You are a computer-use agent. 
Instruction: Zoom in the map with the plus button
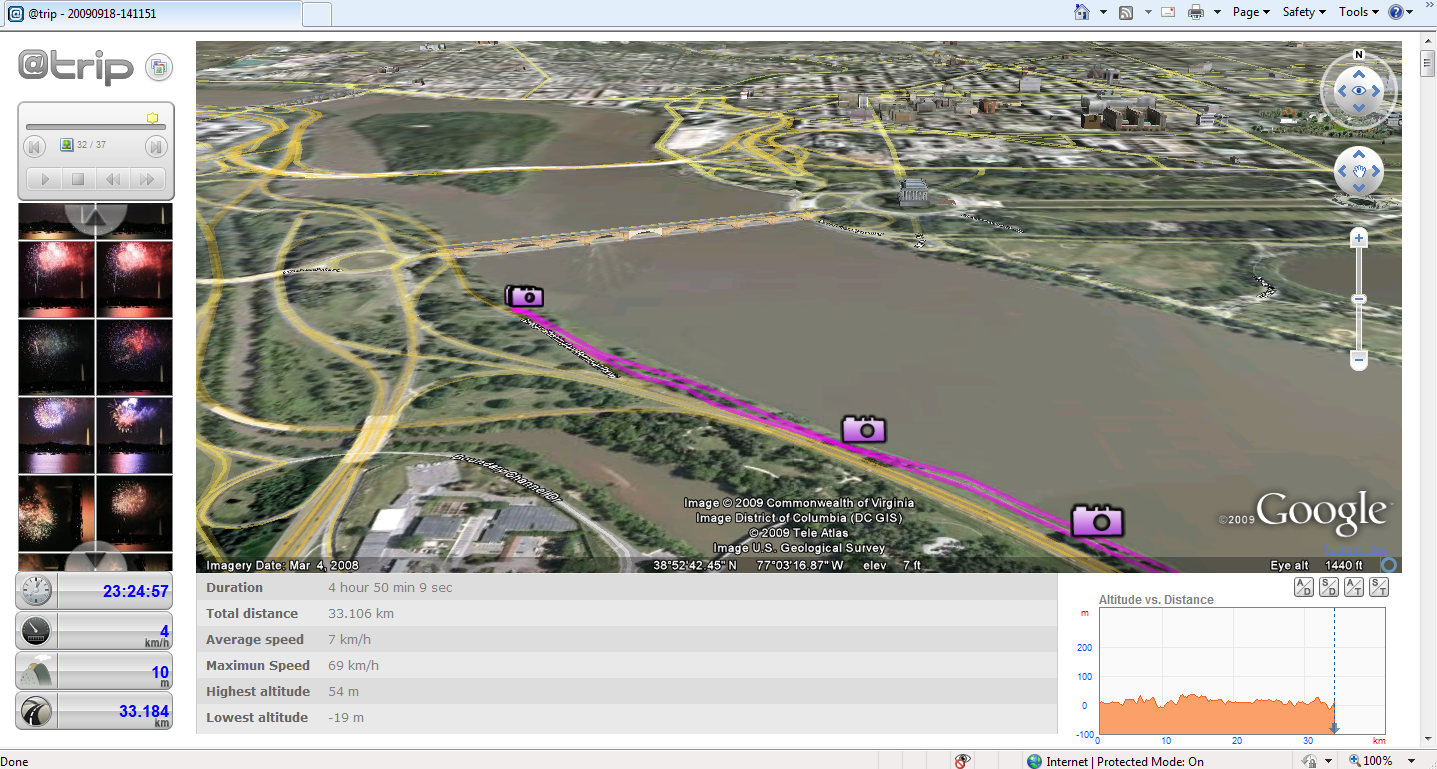tap(1358, 238)
